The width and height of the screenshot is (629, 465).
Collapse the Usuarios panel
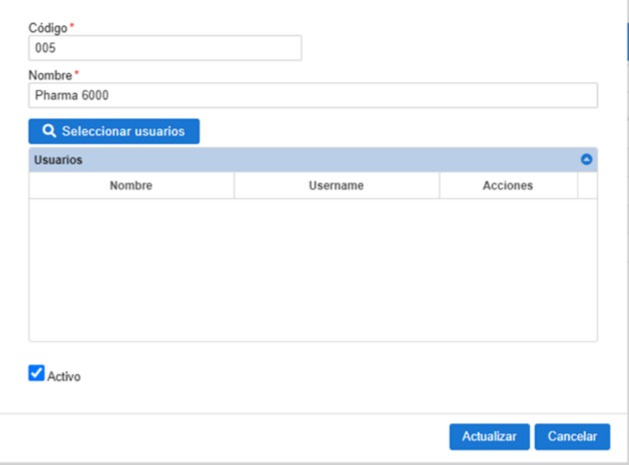(587, 159)
